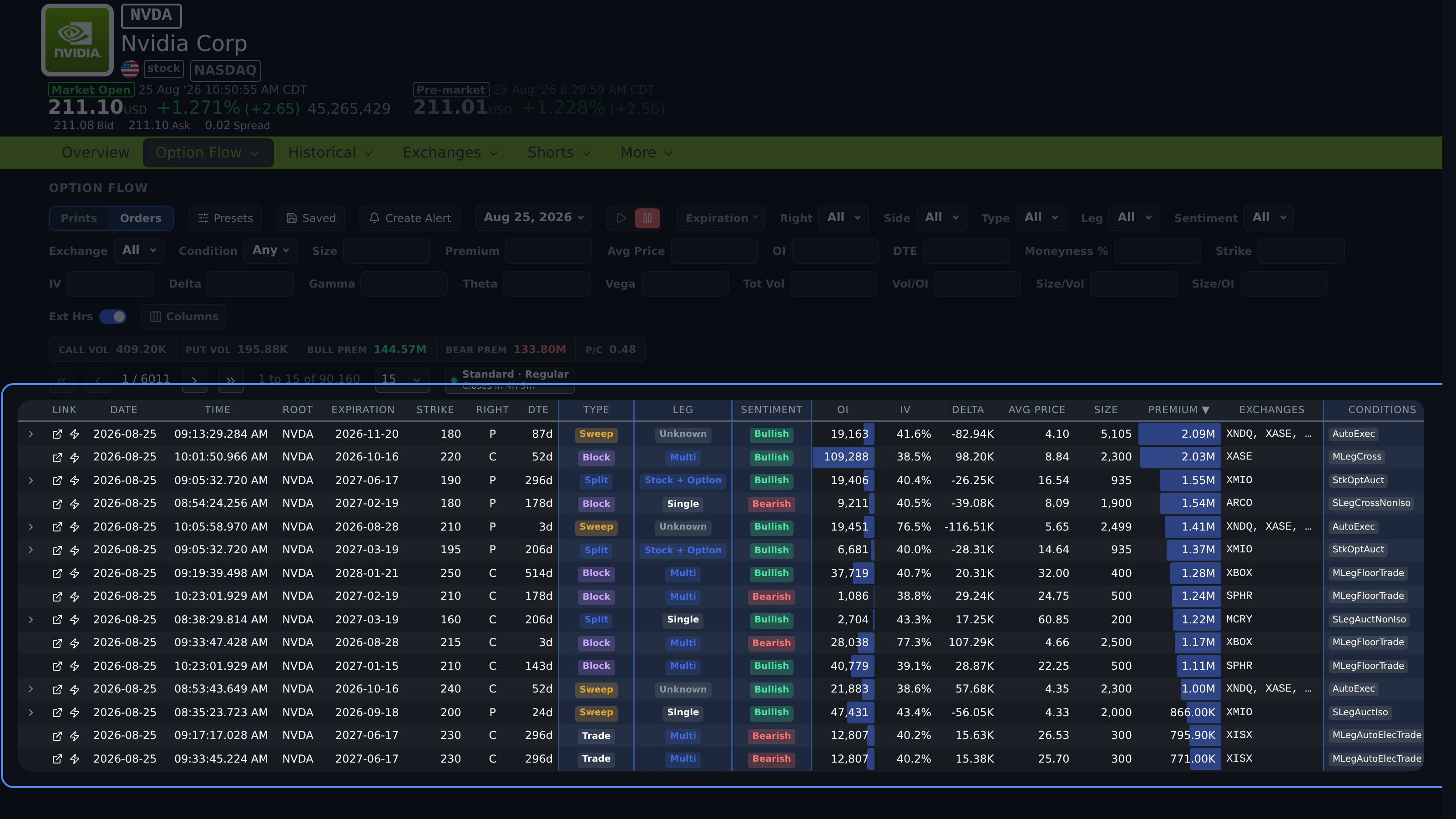Image resolution: width=1456 pixels, height=819 pixels.
Task: Click lightning icon in 08:38:29.814 AM row
Action: pos(75,619)
